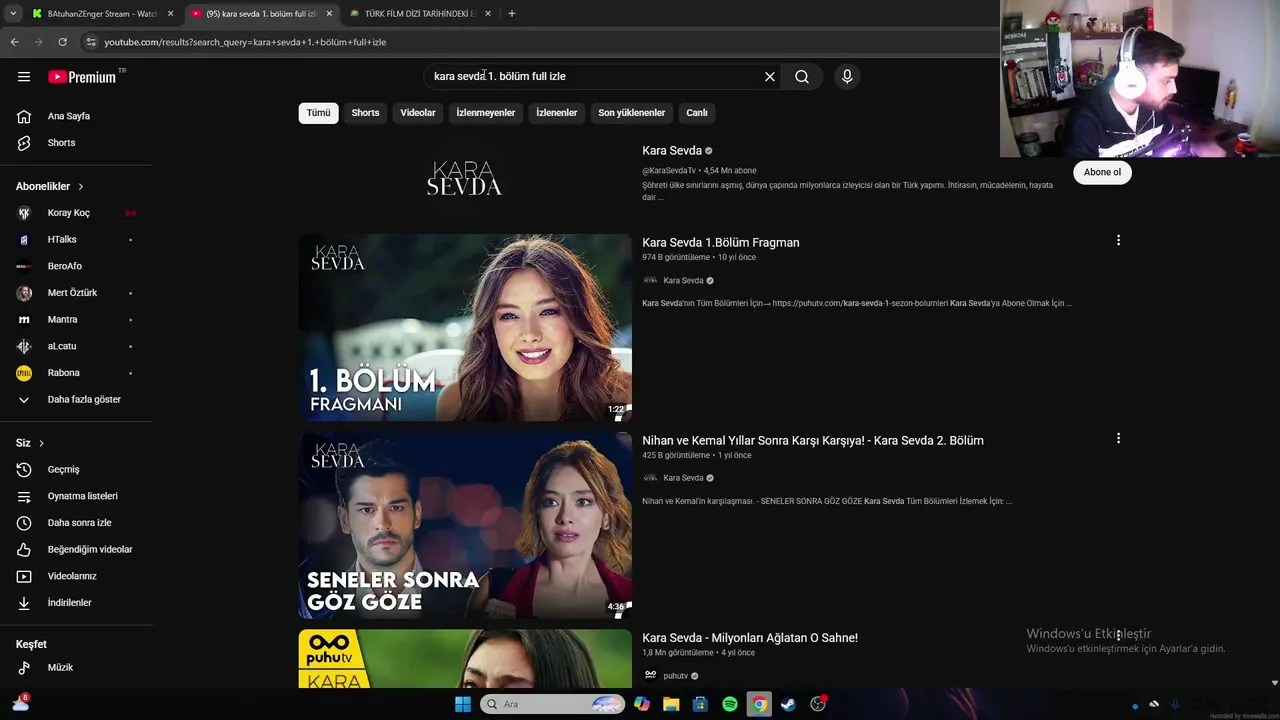Open Copilot from the taskbar
1280x720 pixels.
[642, 704]
